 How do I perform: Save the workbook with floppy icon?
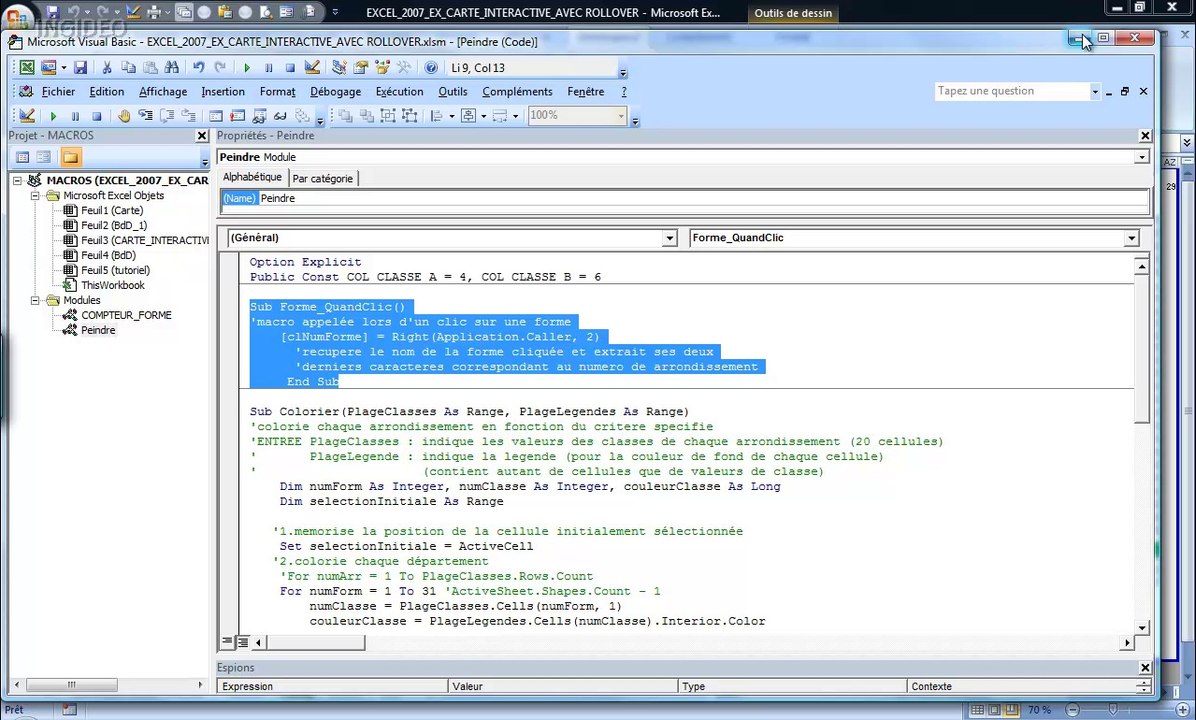point(80,68)
